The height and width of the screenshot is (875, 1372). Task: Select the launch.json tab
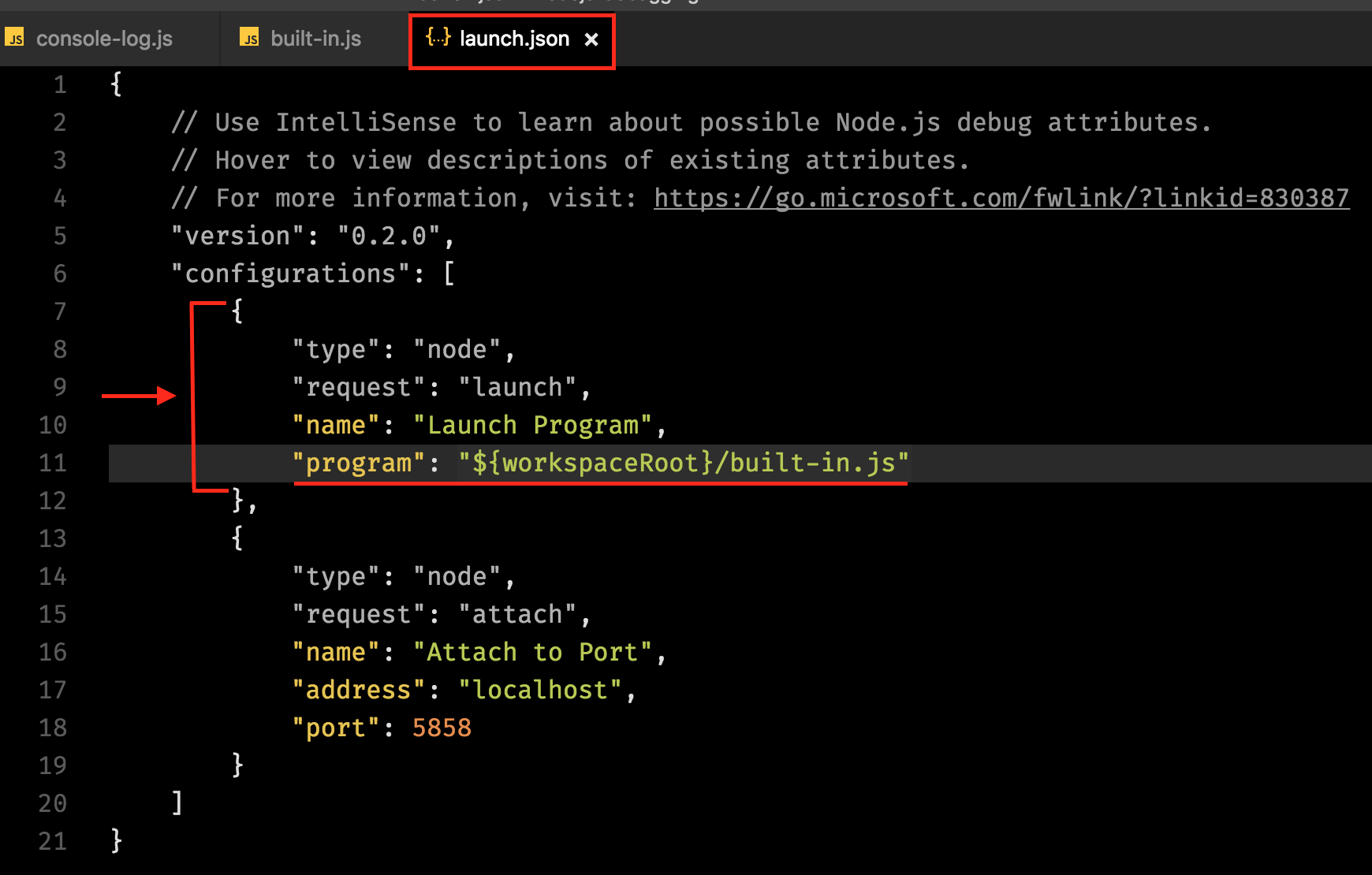[x=514, y=39]
